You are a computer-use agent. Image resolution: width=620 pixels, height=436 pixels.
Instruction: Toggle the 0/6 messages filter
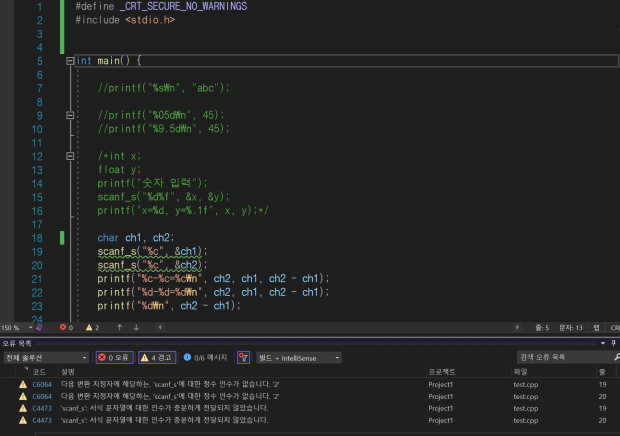point(209,357)
